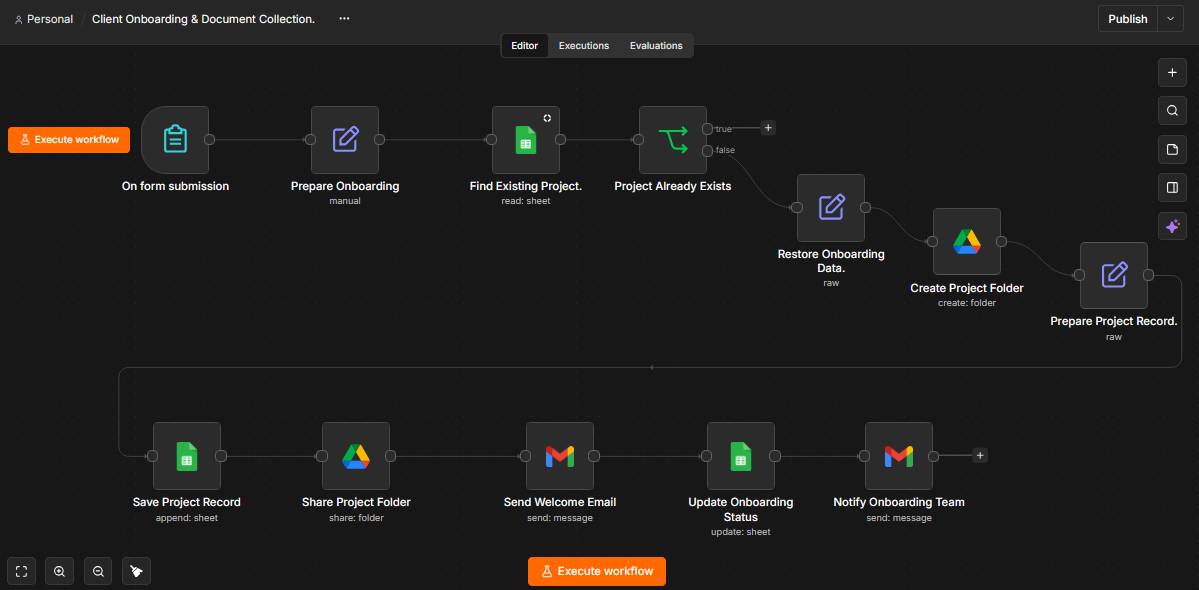
Task: Switch to the Executions tab
Action: click(x=583, y=46)
